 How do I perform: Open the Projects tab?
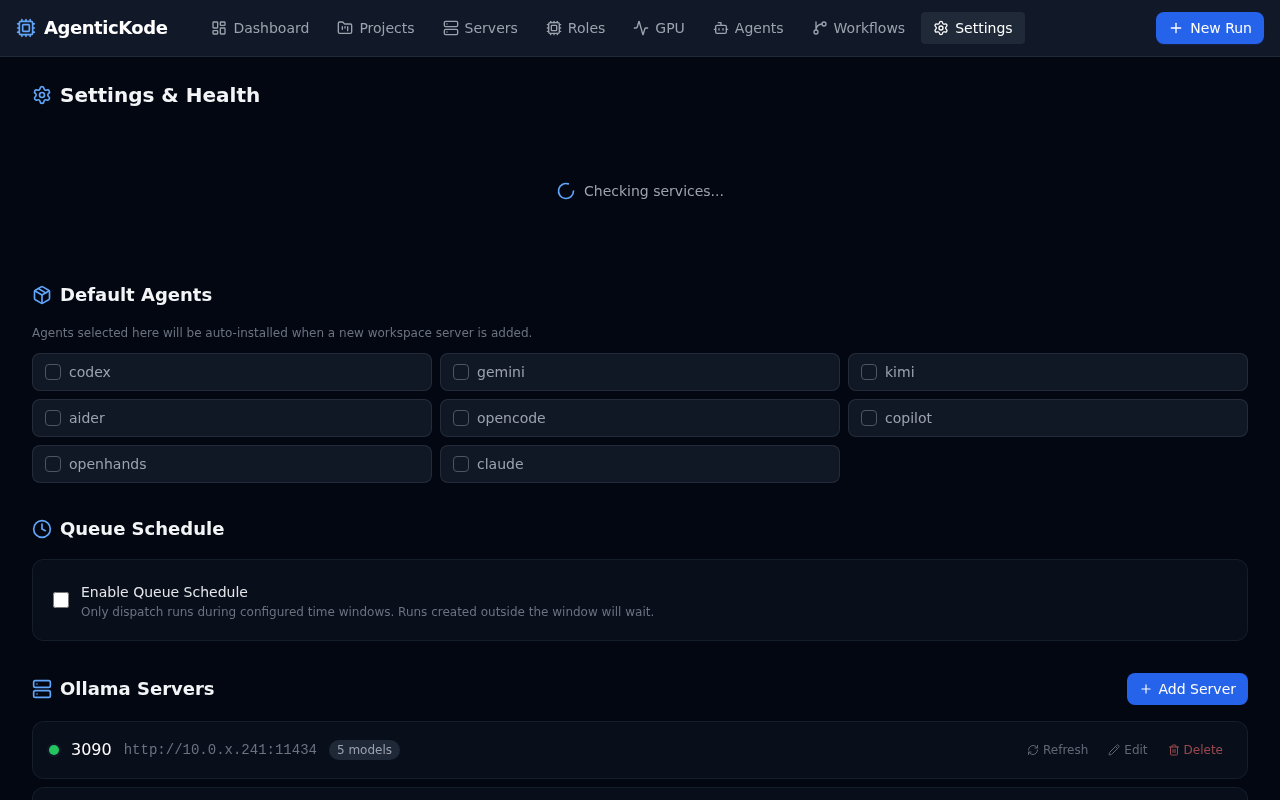[x=375, y=27]
